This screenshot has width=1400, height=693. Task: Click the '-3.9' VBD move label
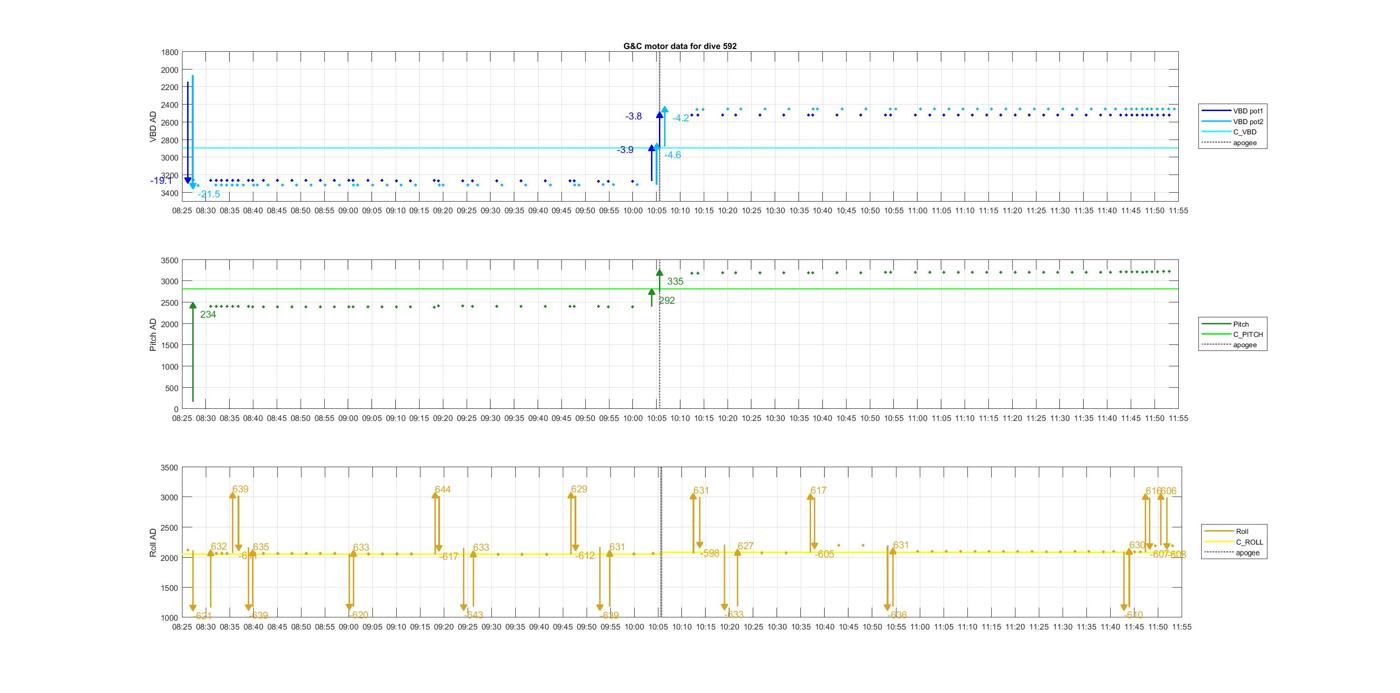coord(625,150)
